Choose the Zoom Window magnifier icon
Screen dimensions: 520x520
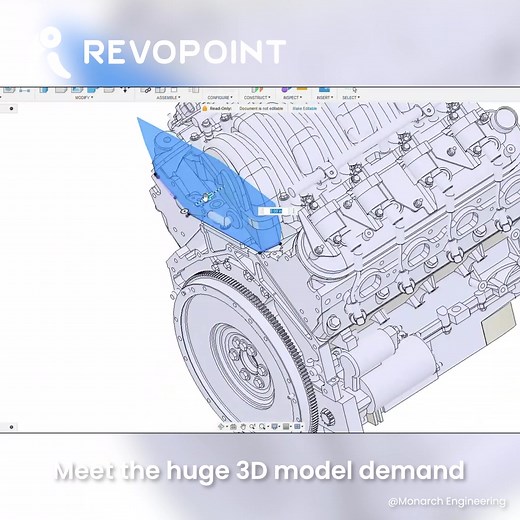(262, 426)
